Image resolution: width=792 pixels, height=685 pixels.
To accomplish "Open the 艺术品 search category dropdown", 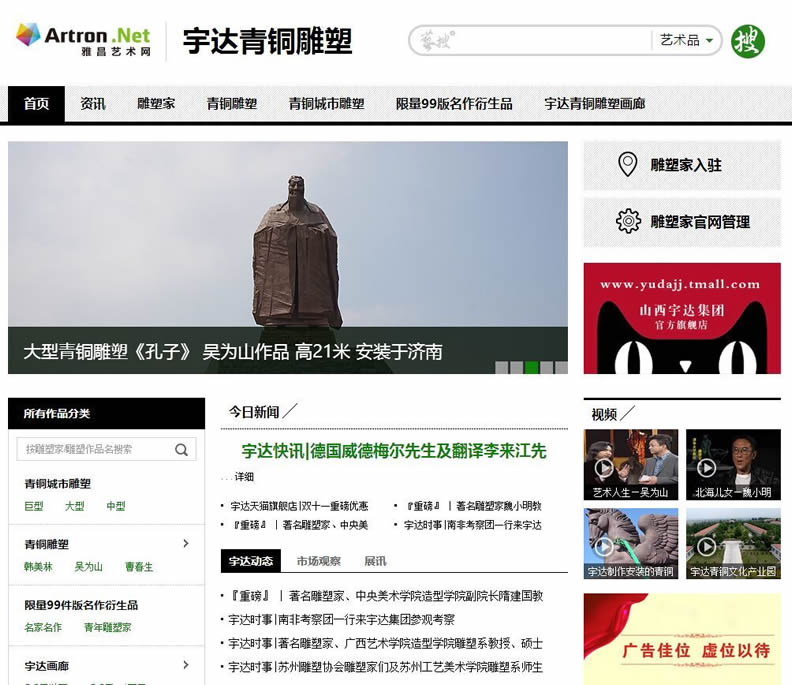I will tap(688, 41).
